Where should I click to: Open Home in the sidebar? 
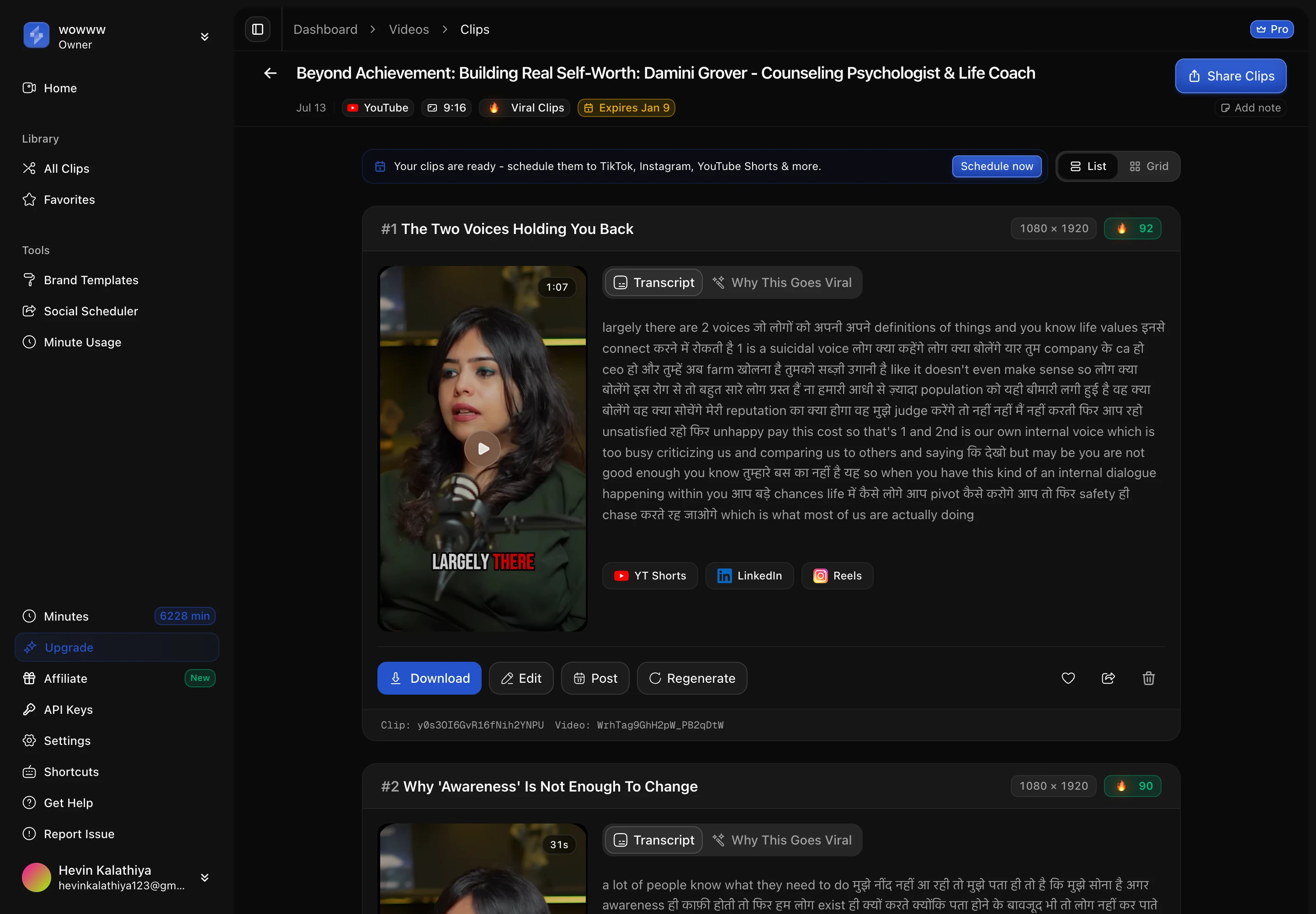tap(117, 88)
